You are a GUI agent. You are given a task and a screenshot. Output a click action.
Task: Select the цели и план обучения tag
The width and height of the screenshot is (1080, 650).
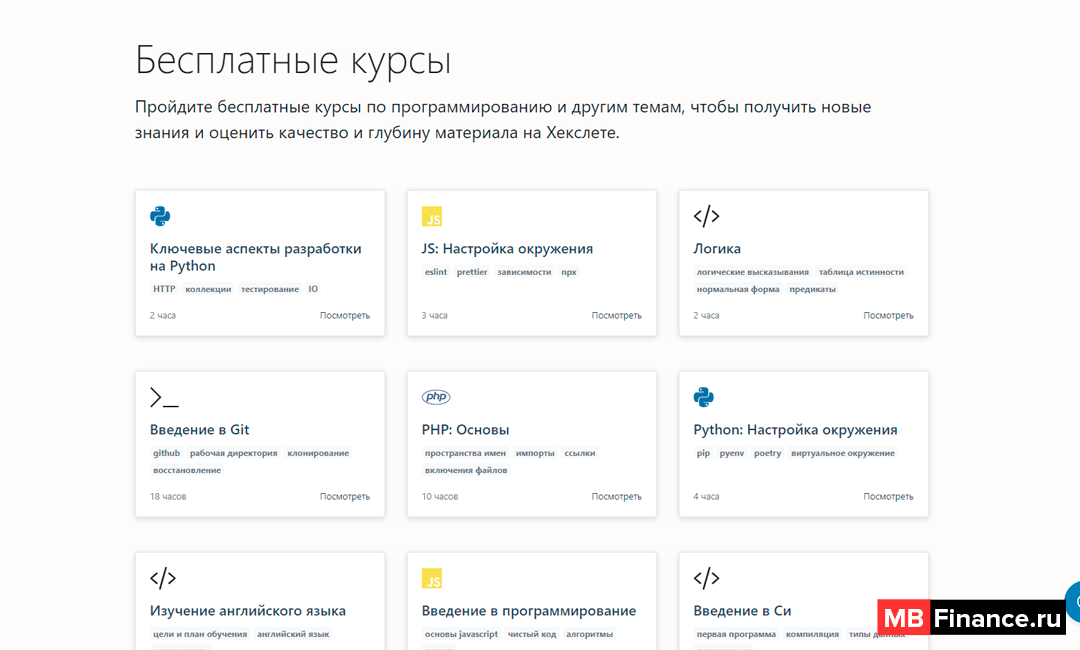coord(200,634)
